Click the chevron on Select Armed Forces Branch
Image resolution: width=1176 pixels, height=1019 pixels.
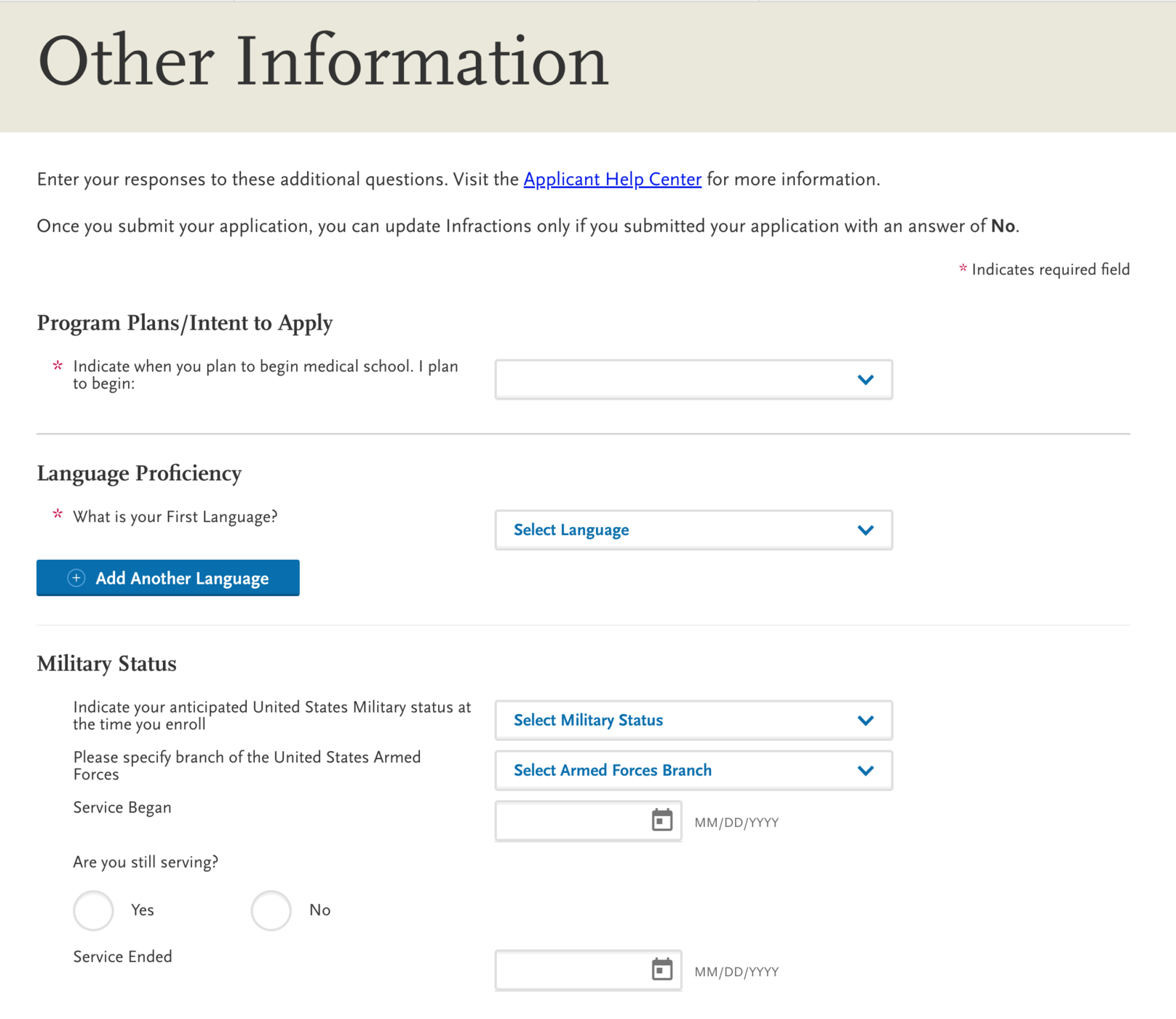tap(865, 770)
